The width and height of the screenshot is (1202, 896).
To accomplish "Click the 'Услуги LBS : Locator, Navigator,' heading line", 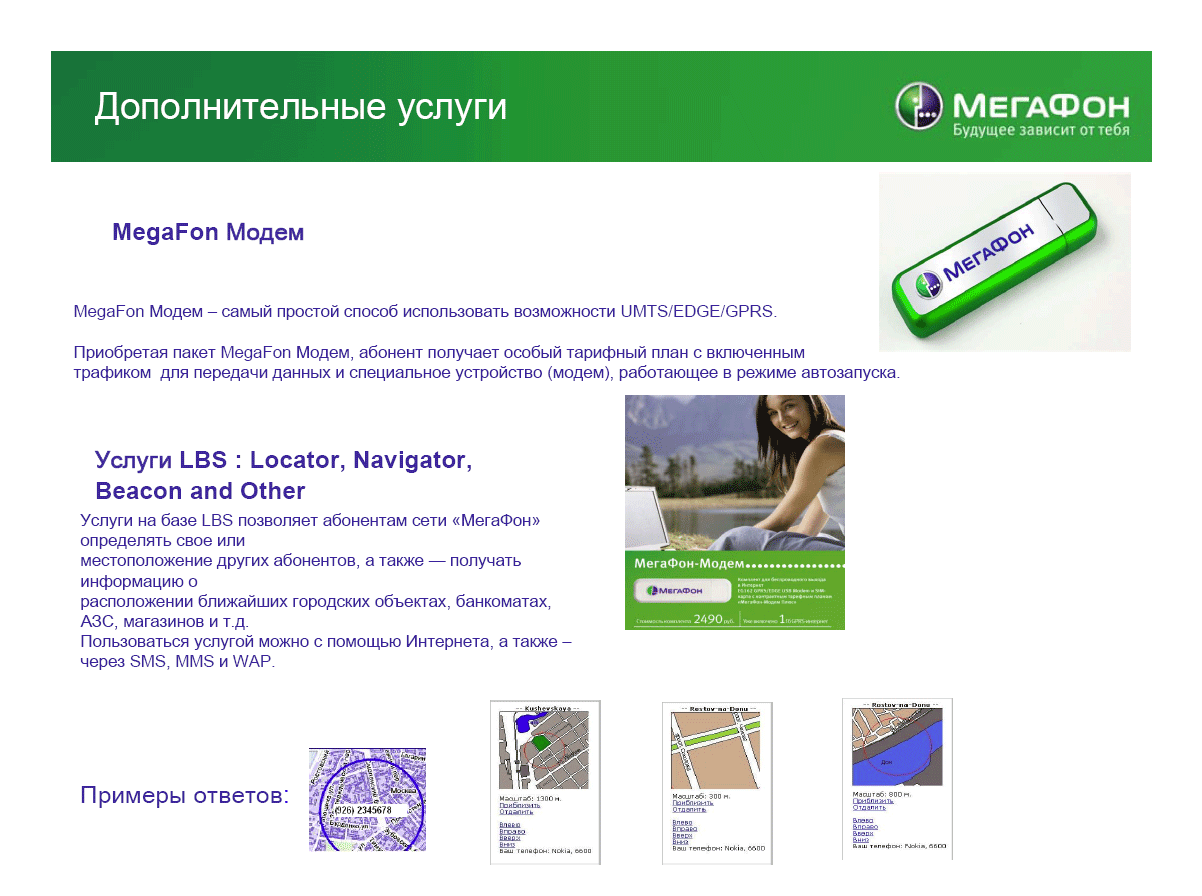I will click(283, 460).
